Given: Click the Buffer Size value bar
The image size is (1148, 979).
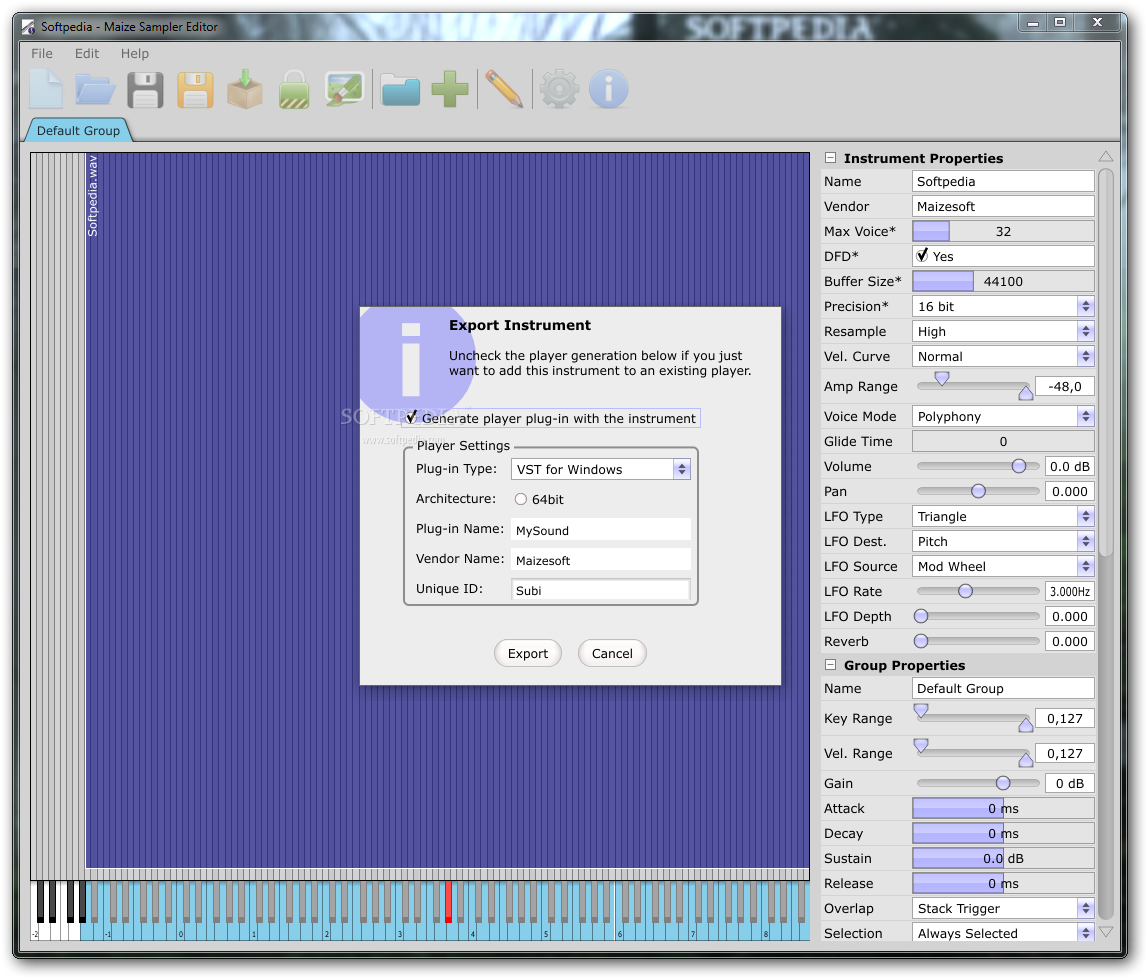Looking at the screenshot, I should [1003, 281].
